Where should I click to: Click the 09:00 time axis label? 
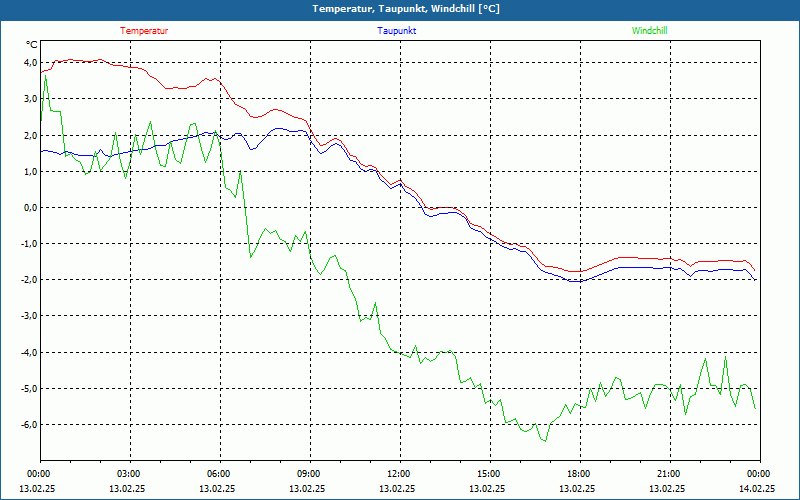(x=308, y=474)
